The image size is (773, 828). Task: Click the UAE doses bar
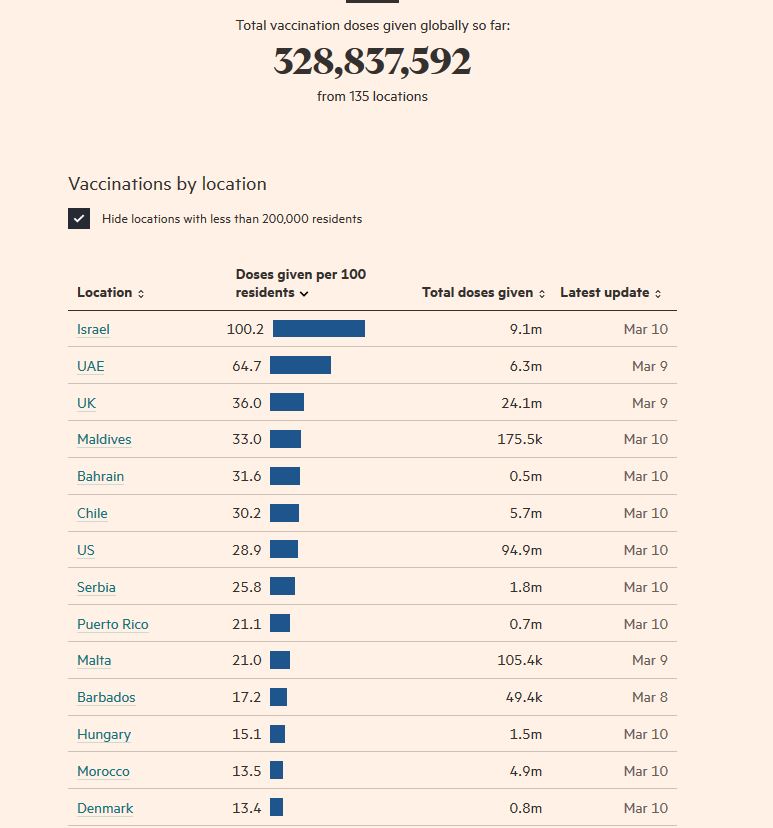click(300, 366)
